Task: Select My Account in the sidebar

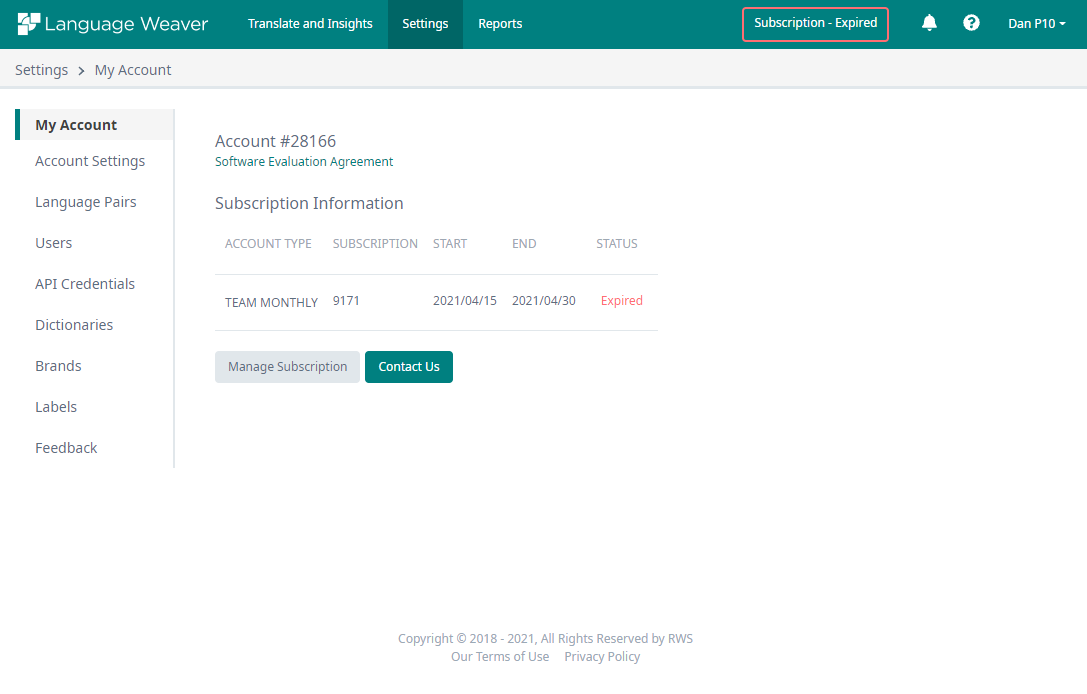Action: tap(95, 125)
